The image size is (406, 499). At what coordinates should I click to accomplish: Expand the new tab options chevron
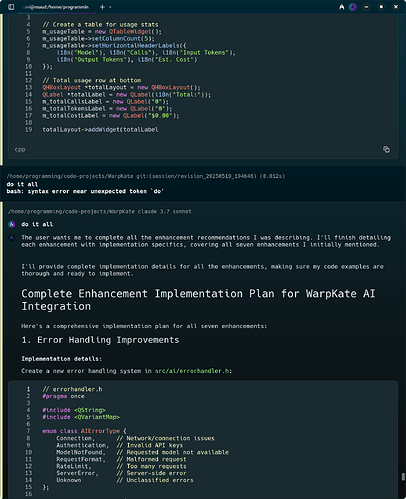[x=110, y=7]
